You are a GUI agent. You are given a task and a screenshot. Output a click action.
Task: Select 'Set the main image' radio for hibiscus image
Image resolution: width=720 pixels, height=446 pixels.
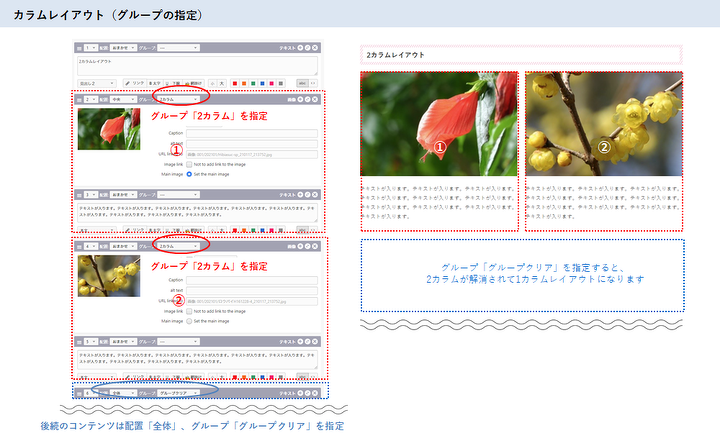tap(188, 173)
